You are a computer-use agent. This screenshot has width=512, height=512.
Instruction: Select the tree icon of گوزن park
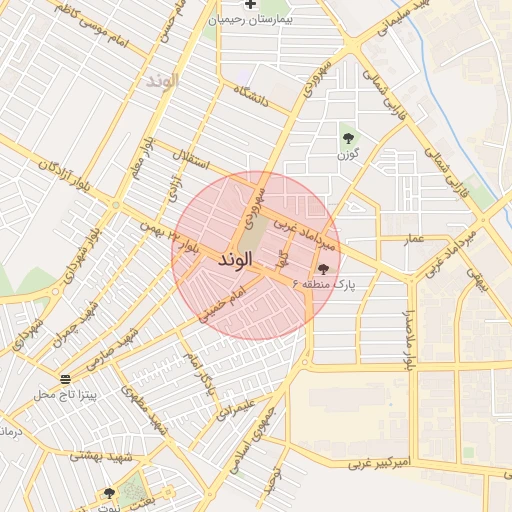click(x=348, y=138)
